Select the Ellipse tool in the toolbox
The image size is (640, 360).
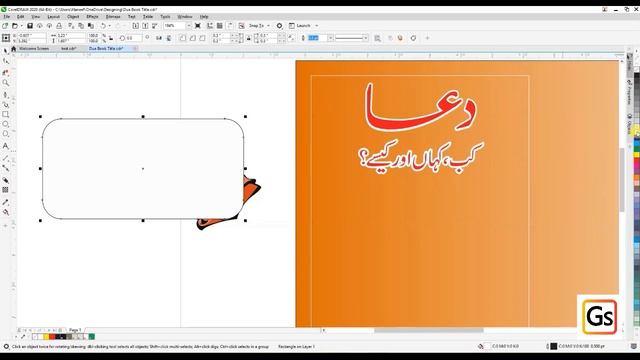click(x=6, y=124)
